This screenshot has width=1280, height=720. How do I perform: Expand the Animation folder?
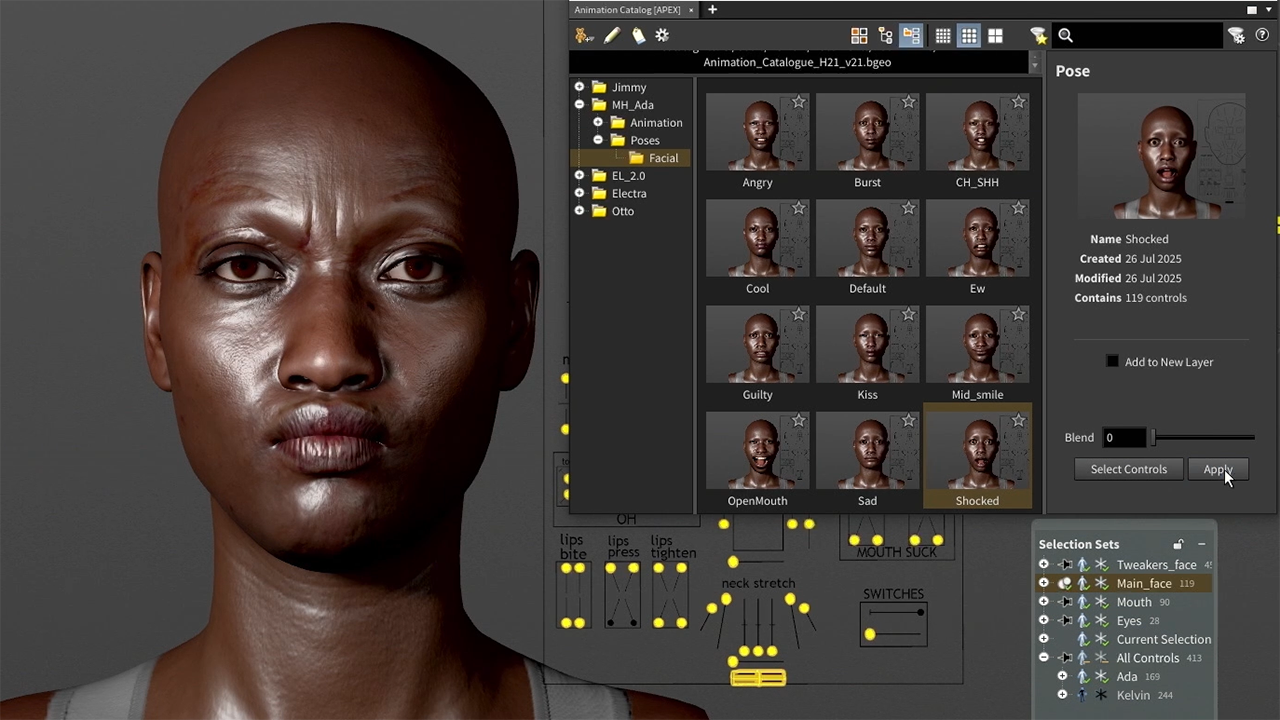[x=598, y=123]
